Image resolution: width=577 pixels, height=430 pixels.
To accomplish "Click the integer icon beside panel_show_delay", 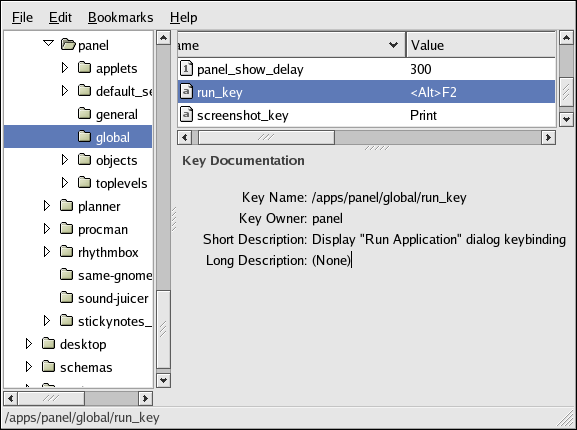I will click(186, 68).
